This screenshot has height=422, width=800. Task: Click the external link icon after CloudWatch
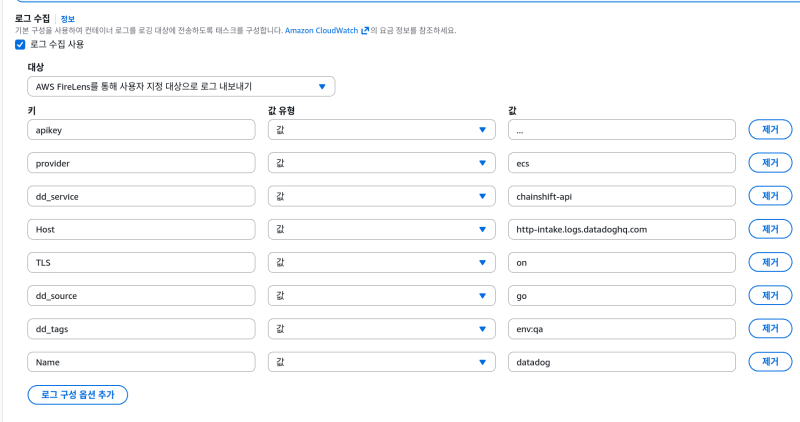pos(365,31)
